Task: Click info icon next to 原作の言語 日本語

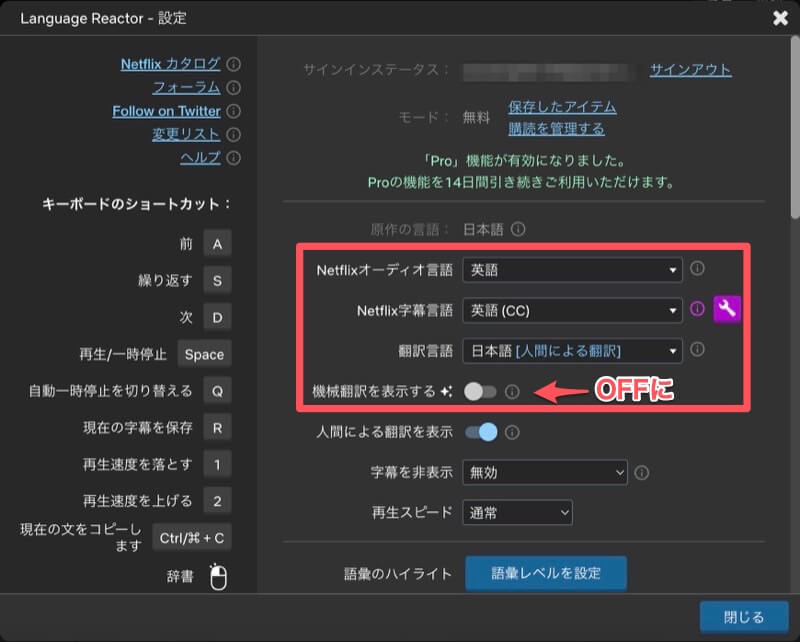Action: click(x=518, y=229)
